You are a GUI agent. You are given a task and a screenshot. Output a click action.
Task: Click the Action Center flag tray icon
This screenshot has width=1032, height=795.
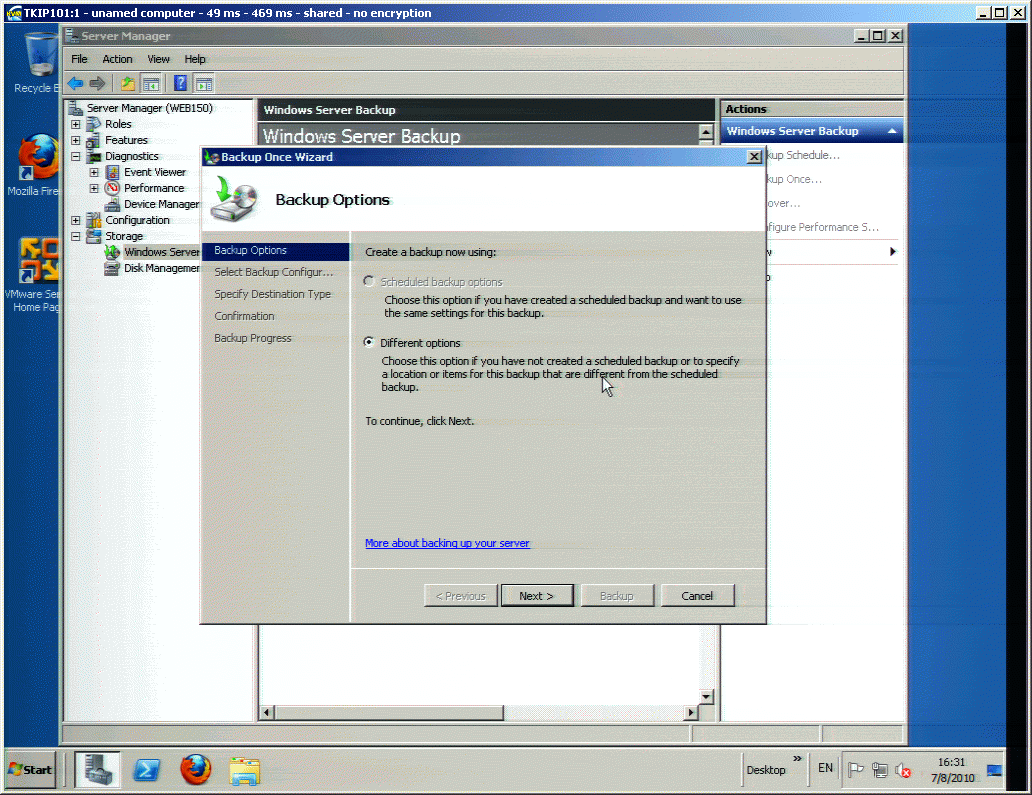(x=856, y=769)
